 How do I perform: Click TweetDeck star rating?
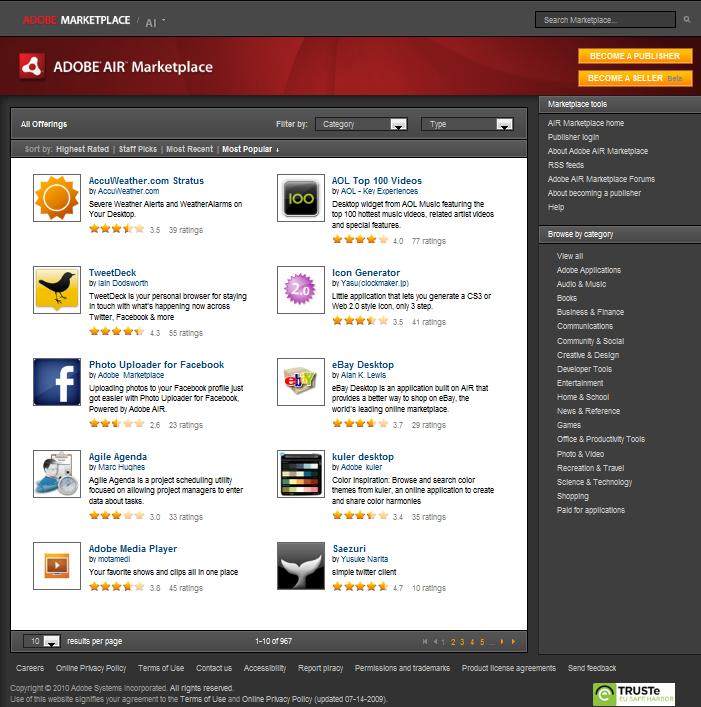pyautogui.click(x=117, y=332)
